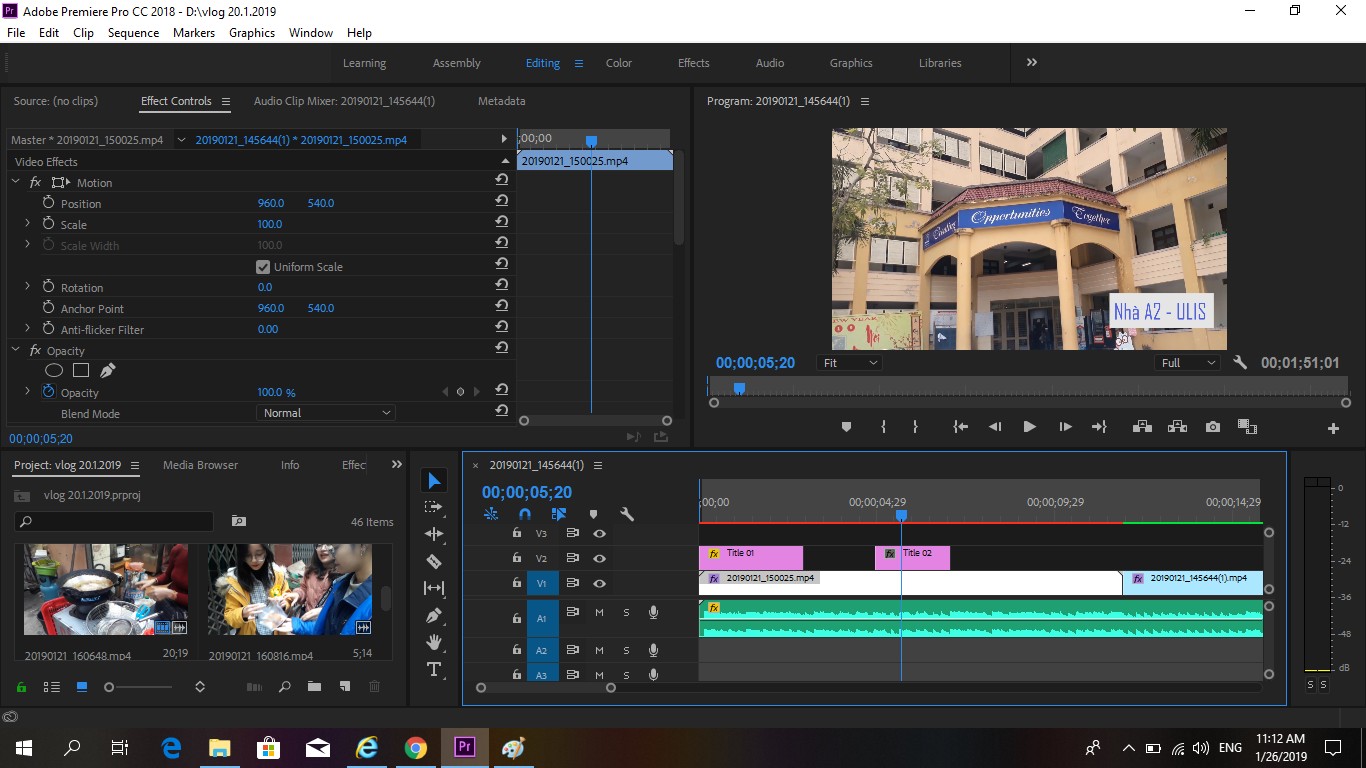1366x768 pixels.
Task: Open the Fit zoom level dropdown
Action: coord(850,363)
